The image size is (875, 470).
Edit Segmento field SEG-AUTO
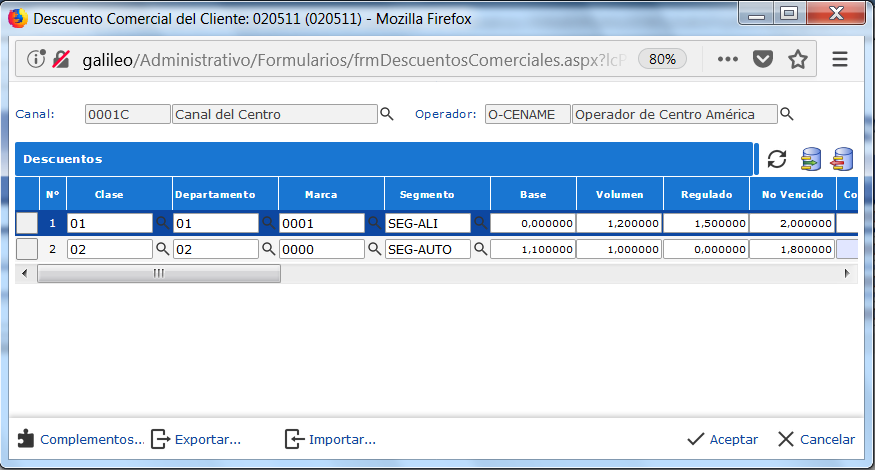[428, 249]
